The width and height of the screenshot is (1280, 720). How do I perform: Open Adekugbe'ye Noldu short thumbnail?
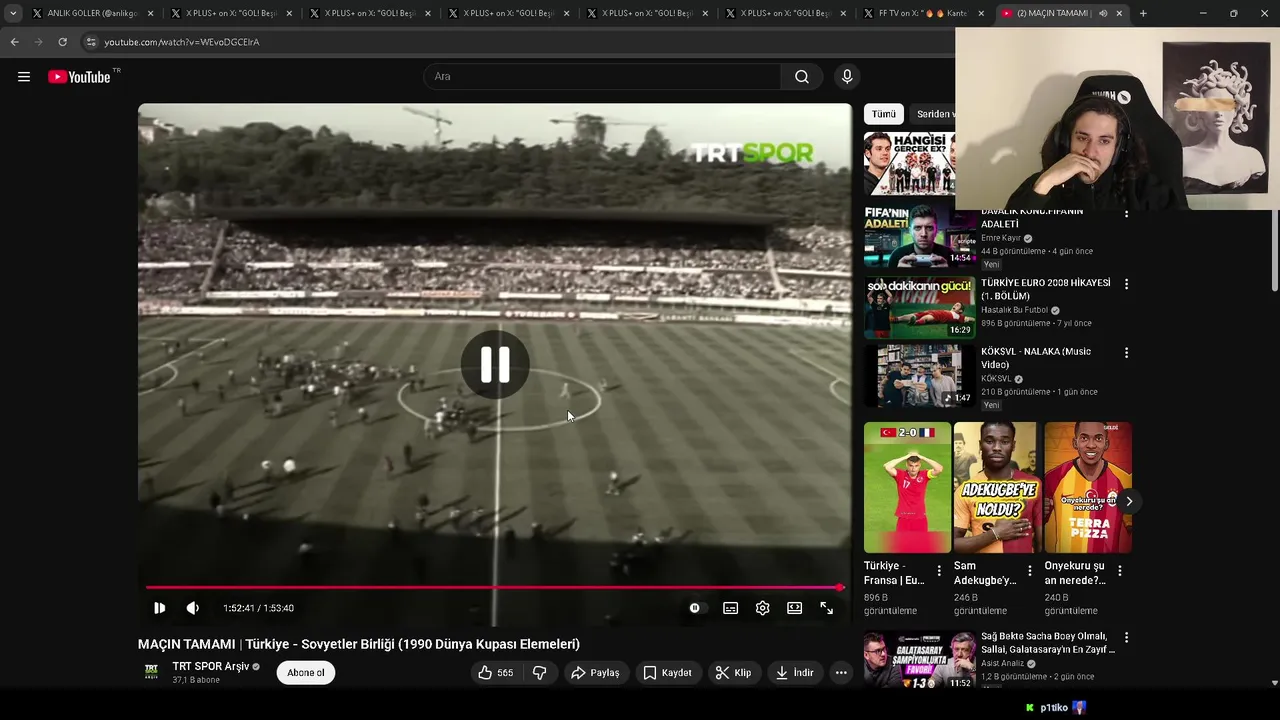997,487
